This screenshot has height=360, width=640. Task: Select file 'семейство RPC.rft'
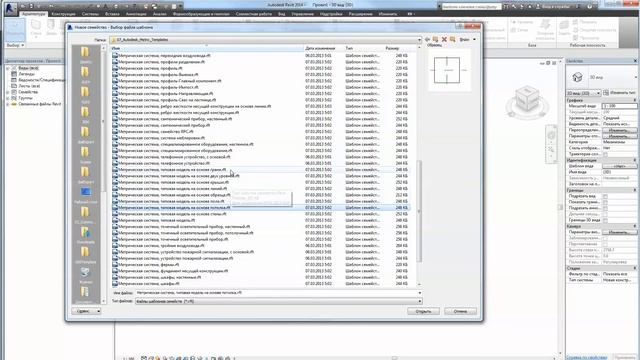(x=156, y=131)
